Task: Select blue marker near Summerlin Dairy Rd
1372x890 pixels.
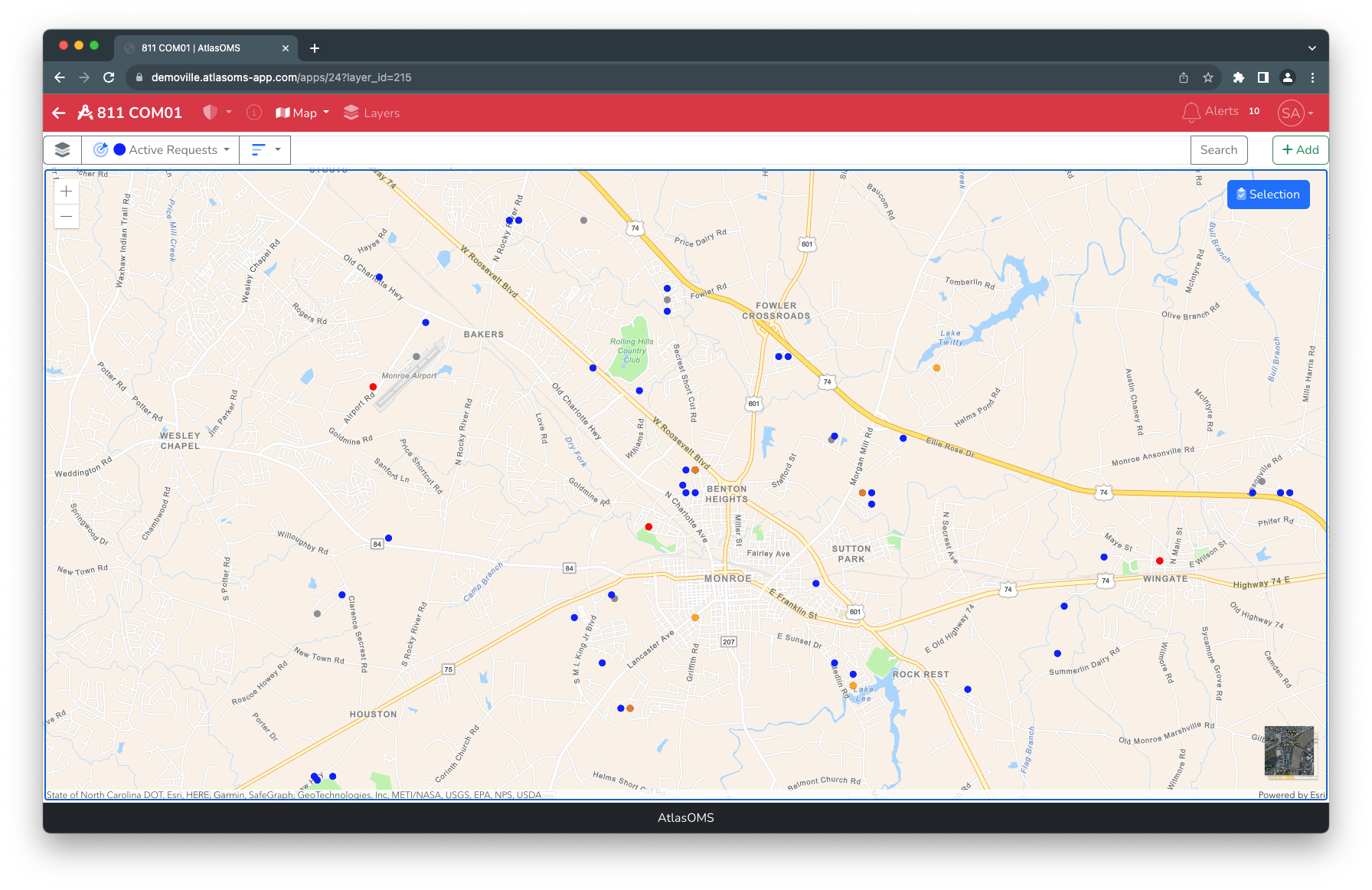Action: tap(1057, 653)
